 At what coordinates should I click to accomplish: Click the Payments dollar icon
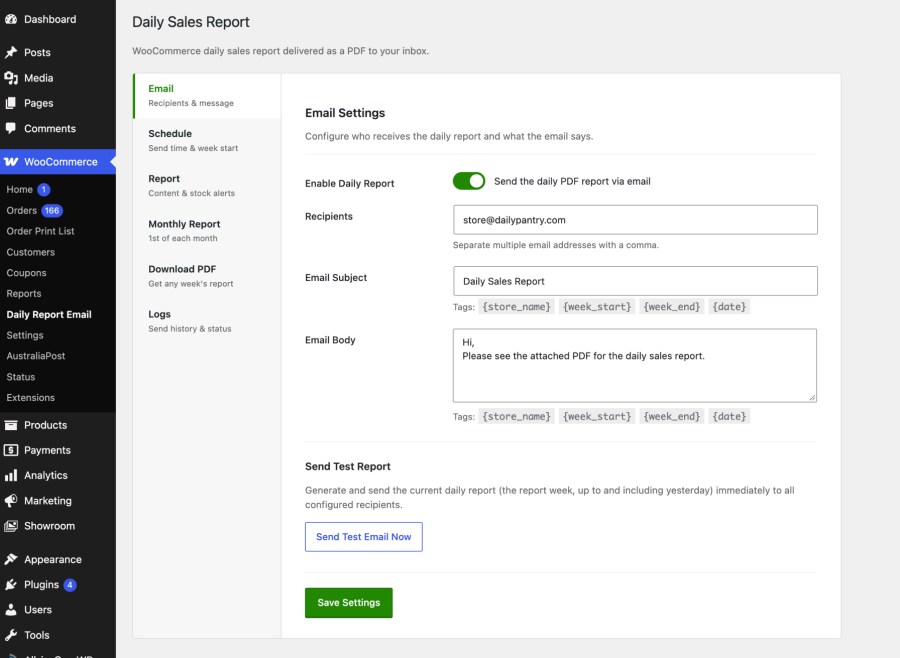[x=11, y=450]
